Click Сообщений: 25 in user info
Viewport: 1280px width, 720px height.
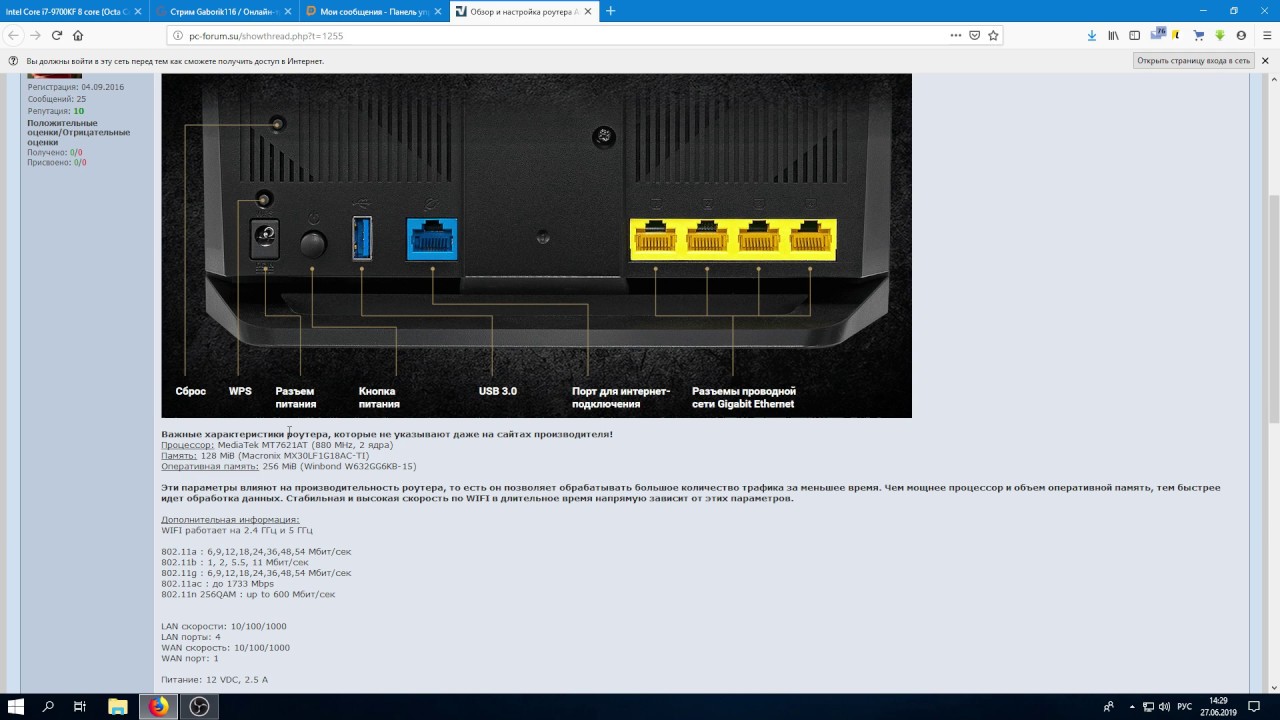tap(57, 99)
